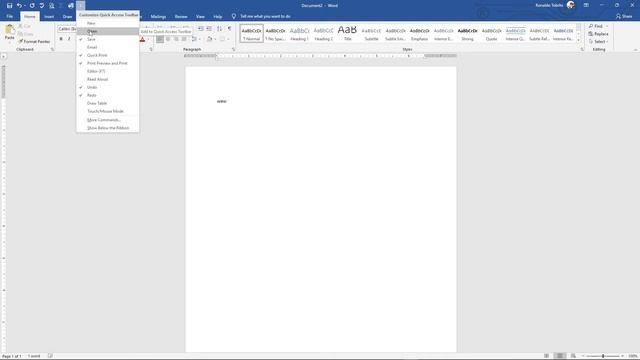Switch to the Draw tab
The width and height of the screenshot is (640, 360).
67,17
